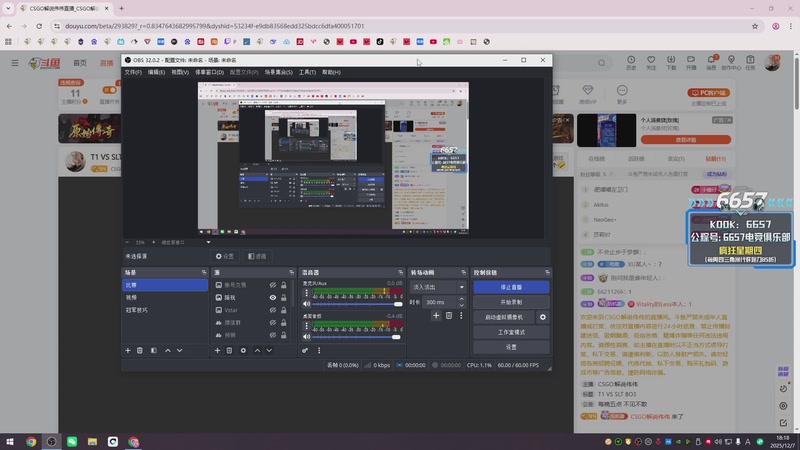Open Douyu 消息 notification bell
Screen dimensions: 800x450
pyautogui.click(x=711, y=62)
